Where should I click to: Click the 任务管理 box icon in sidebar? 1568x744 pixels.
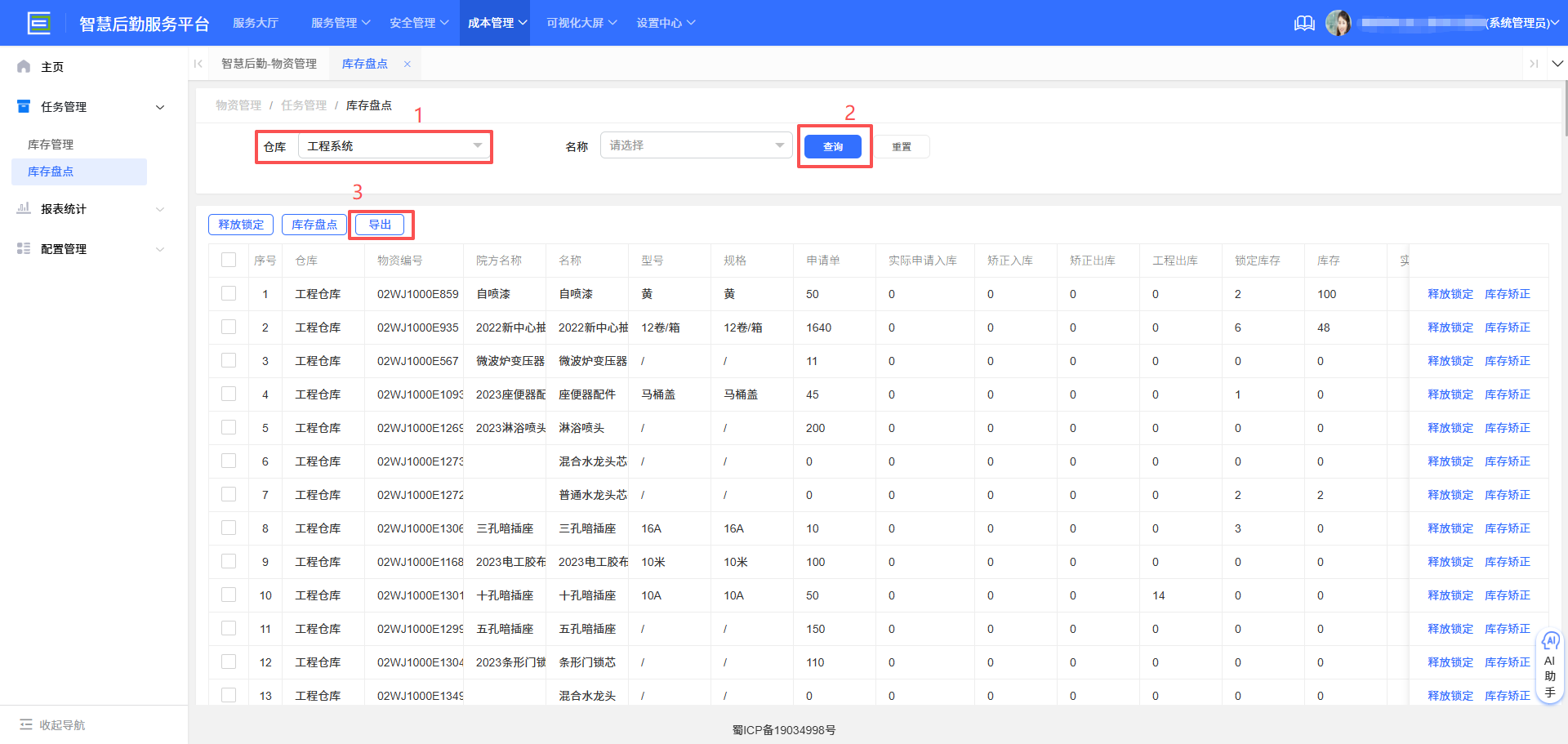[x=24, y=106]
